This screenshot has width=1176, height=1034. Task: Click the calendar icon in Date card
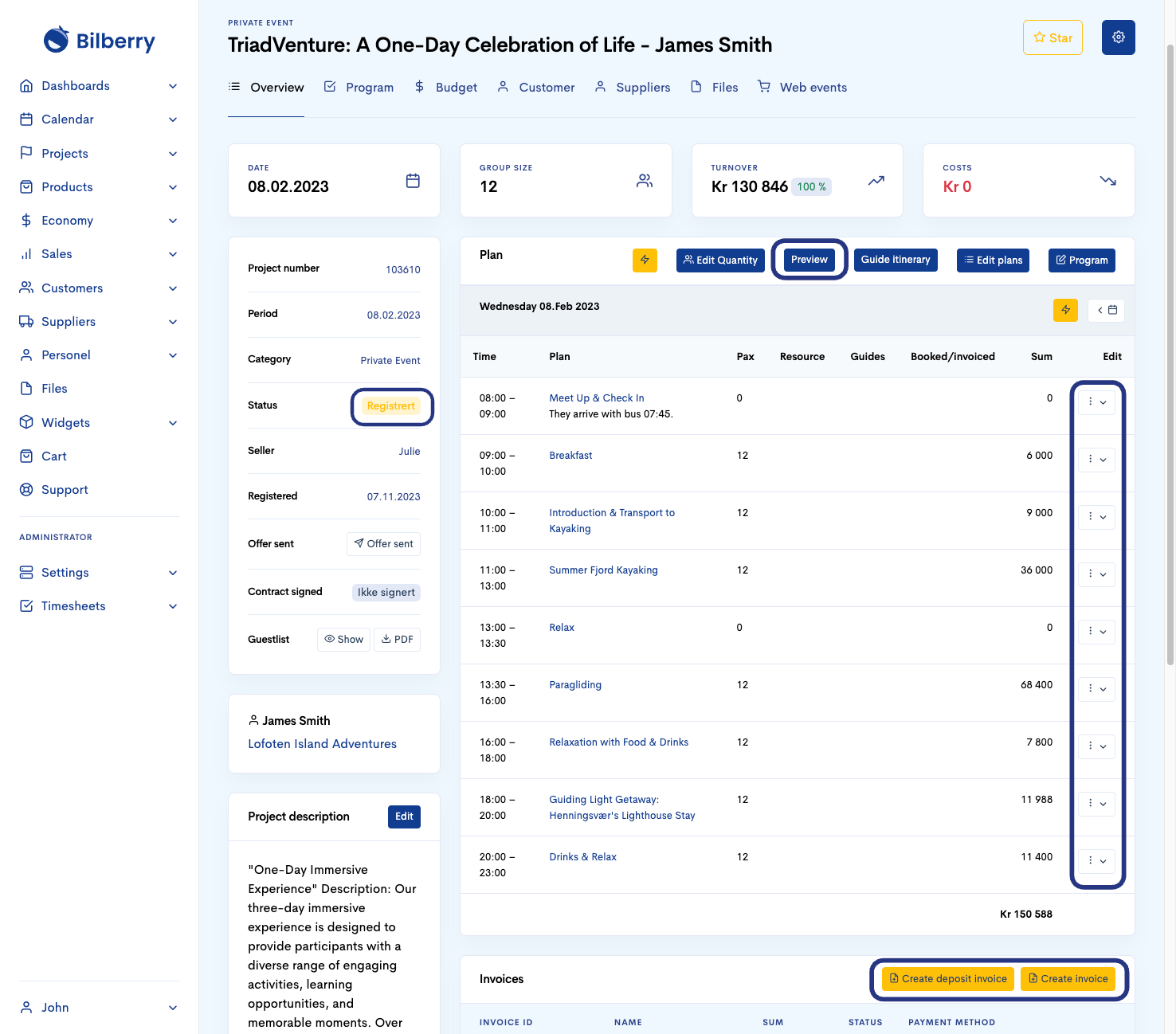[x=413, y=181]
